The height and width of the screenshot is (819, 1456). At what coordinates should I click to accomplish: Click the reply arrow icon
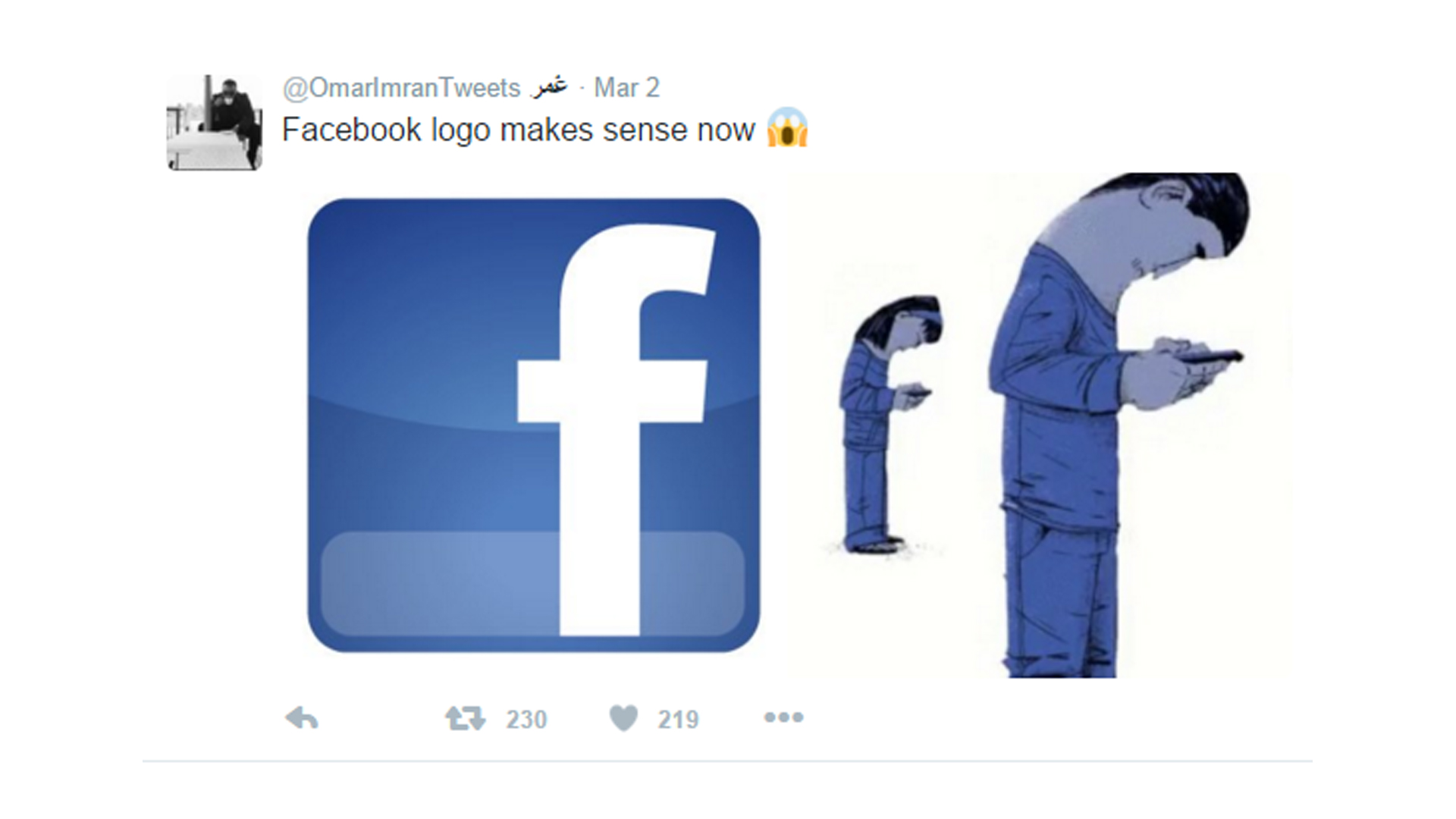[302, 717]
